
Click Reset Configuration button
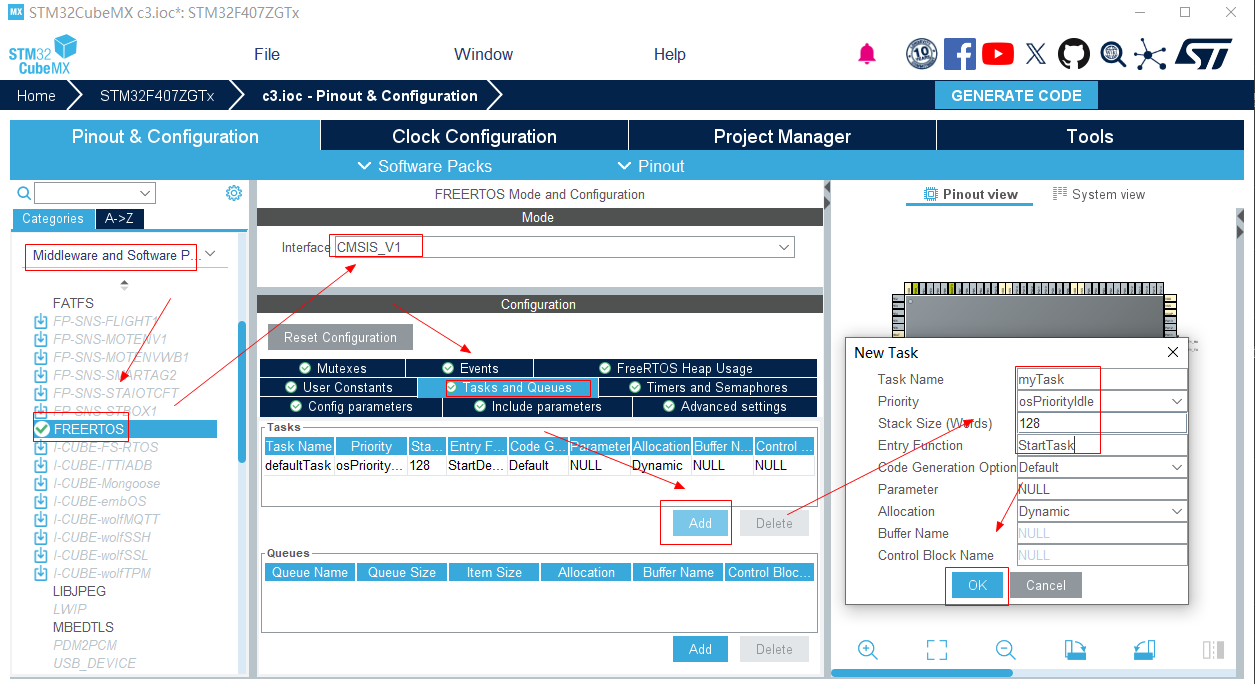[340, 337]
